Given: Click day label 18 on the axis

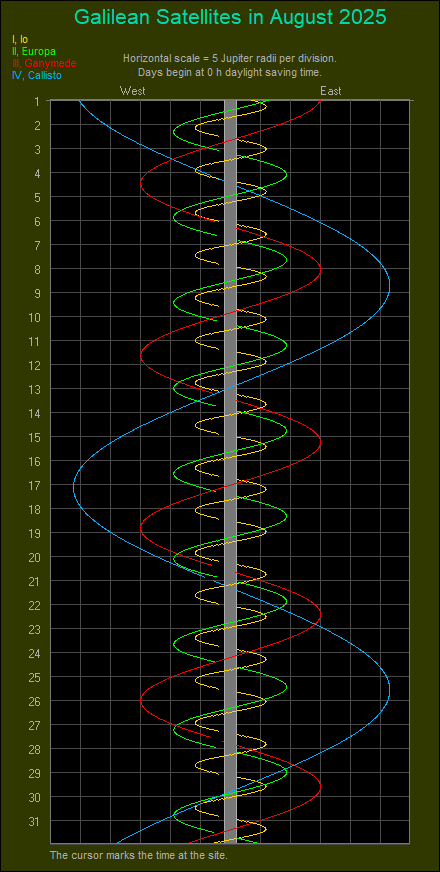Looking at the screenshot, I should tap(34, 509).
